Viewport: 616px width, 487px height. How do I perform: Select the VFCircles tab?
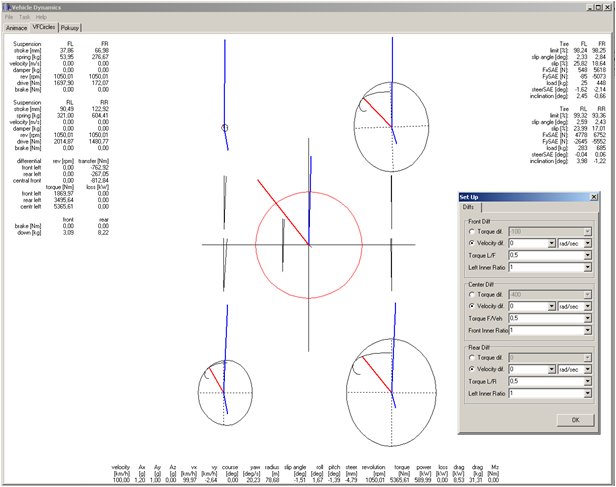(43, 28)
